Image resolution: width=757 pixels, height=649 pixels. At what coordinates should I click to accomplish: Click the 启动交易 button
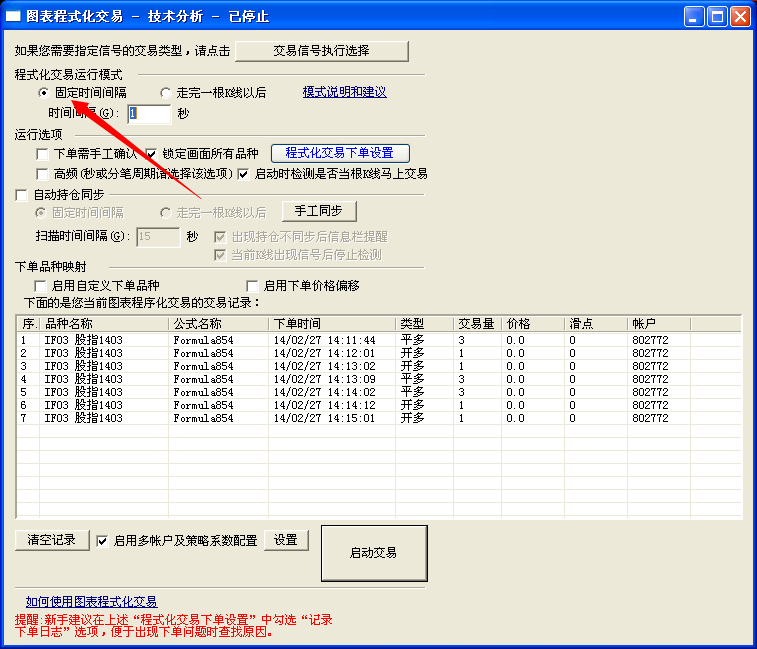pos(374,553)
